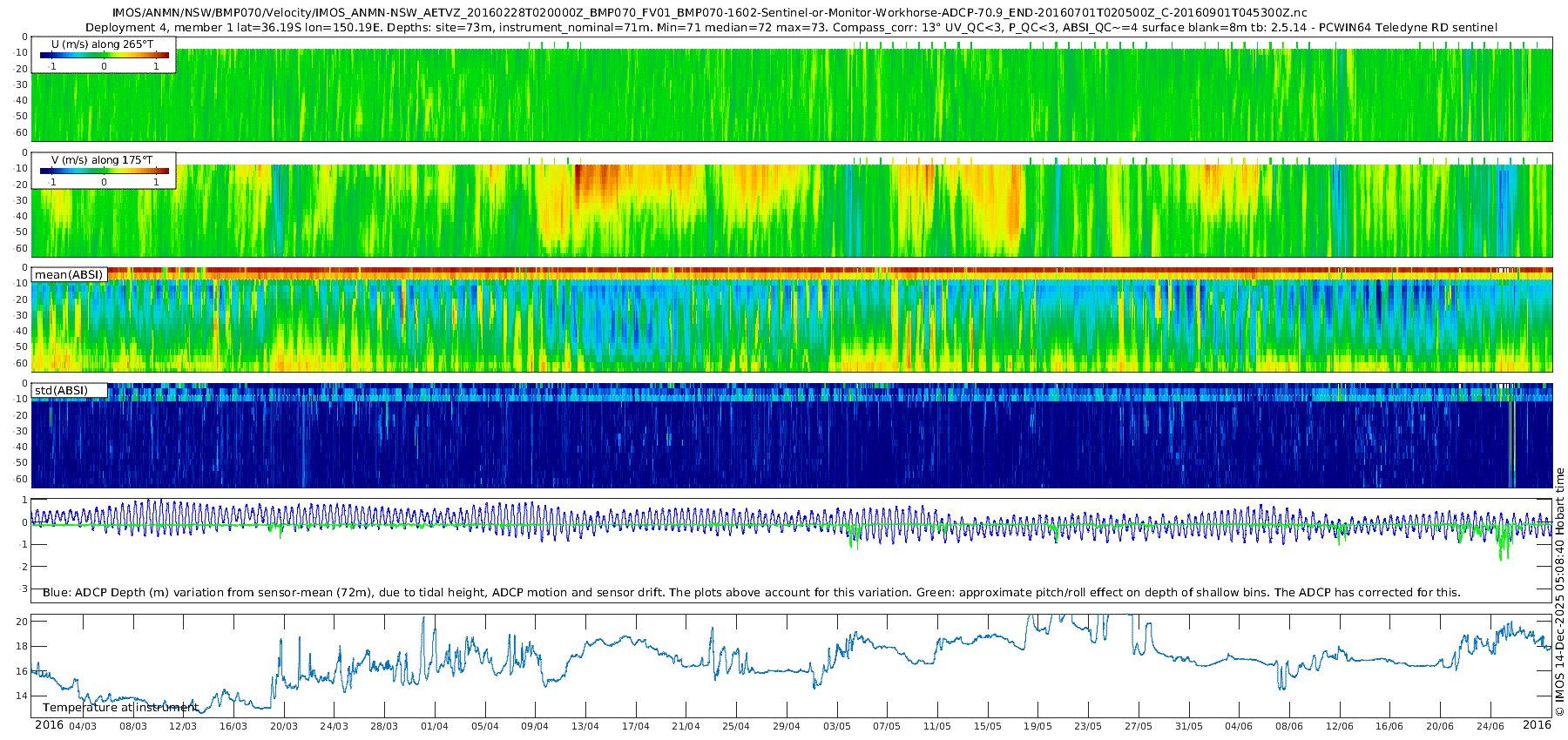Select the 24/06 date tick label
Image resolution: width=1568 pixels, height=740 pixels.
coord(1490,727)
